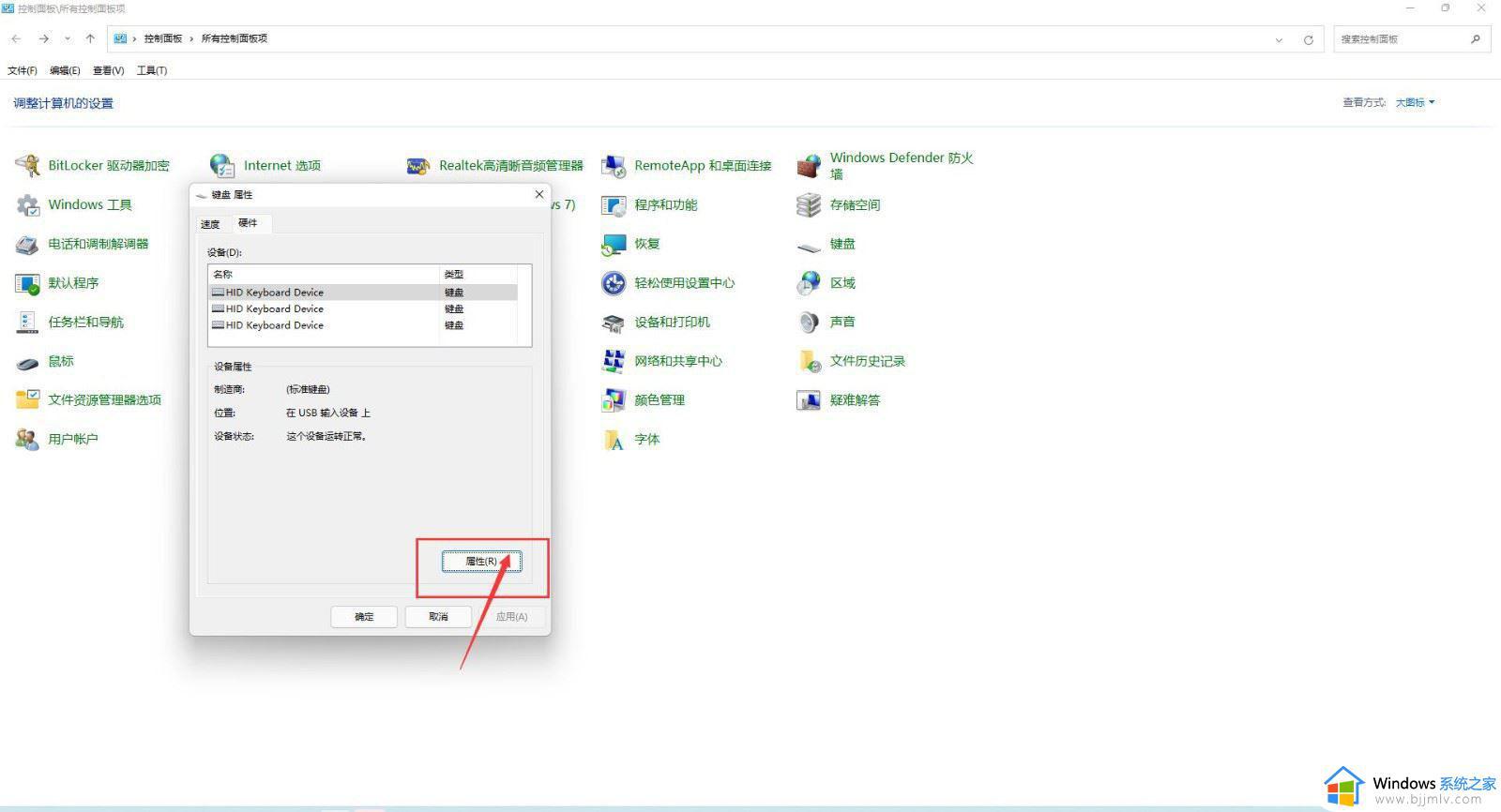Open 文件资源管理器选项 icon

pos(28,400)
